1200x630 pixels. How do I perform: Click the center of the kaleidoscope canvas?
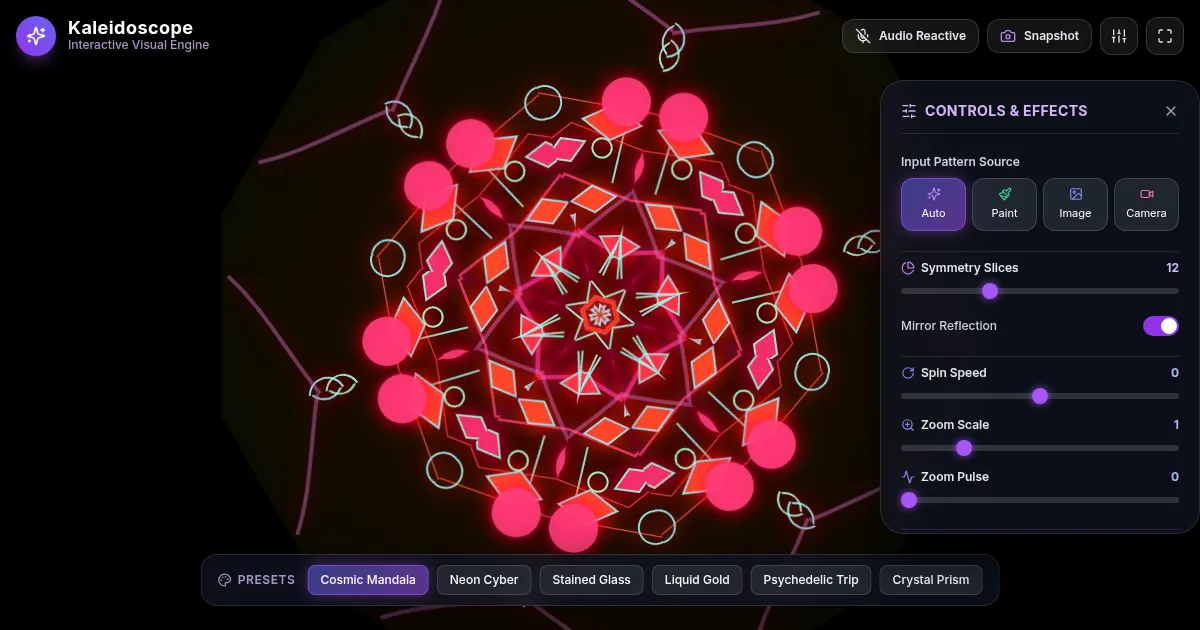coord(600,316)
